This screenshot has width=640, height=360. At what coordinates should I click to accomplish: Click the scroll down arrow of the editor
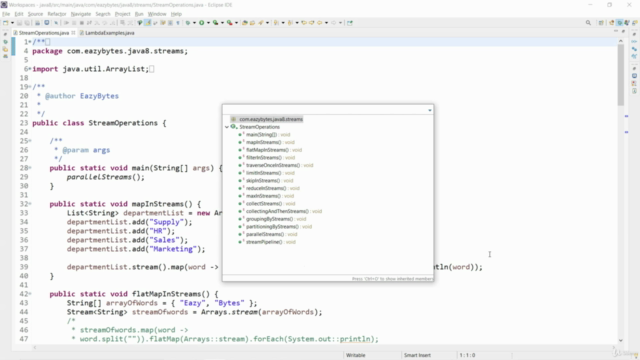621,340
